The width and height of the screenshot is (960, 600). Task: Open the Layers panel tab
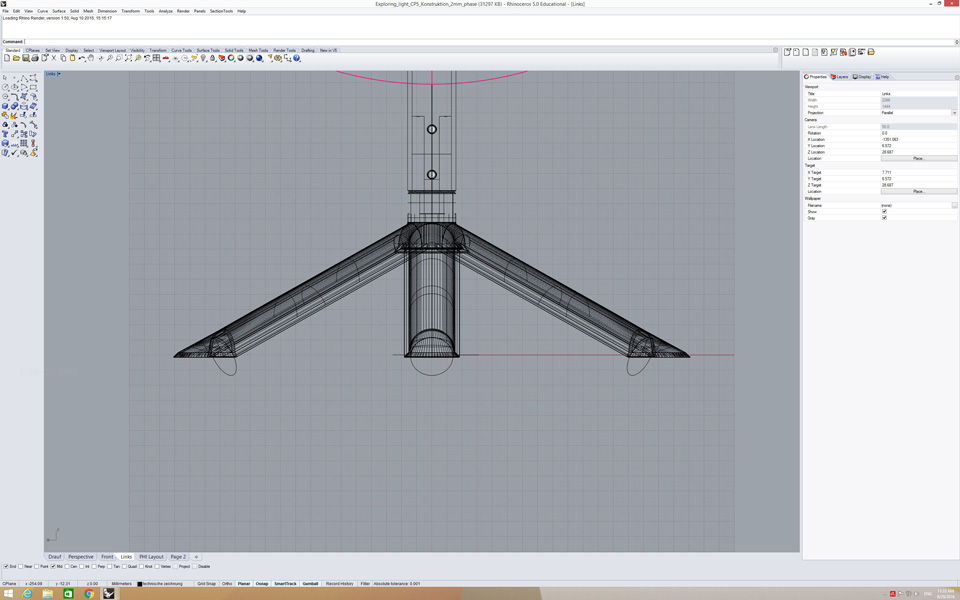pyautogui.click(x=839, y=77)
